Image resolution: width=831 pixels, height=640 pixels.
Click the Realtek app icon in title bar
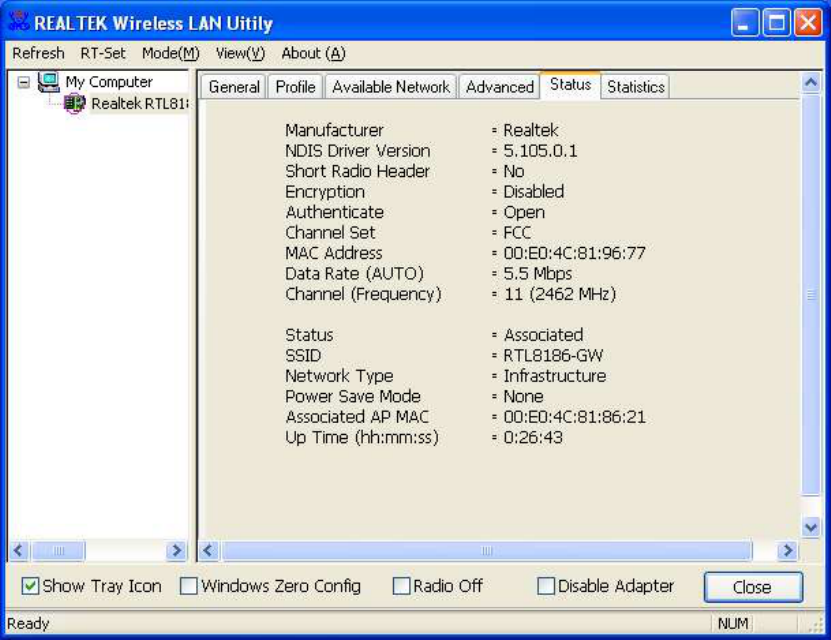click(19, 22)
